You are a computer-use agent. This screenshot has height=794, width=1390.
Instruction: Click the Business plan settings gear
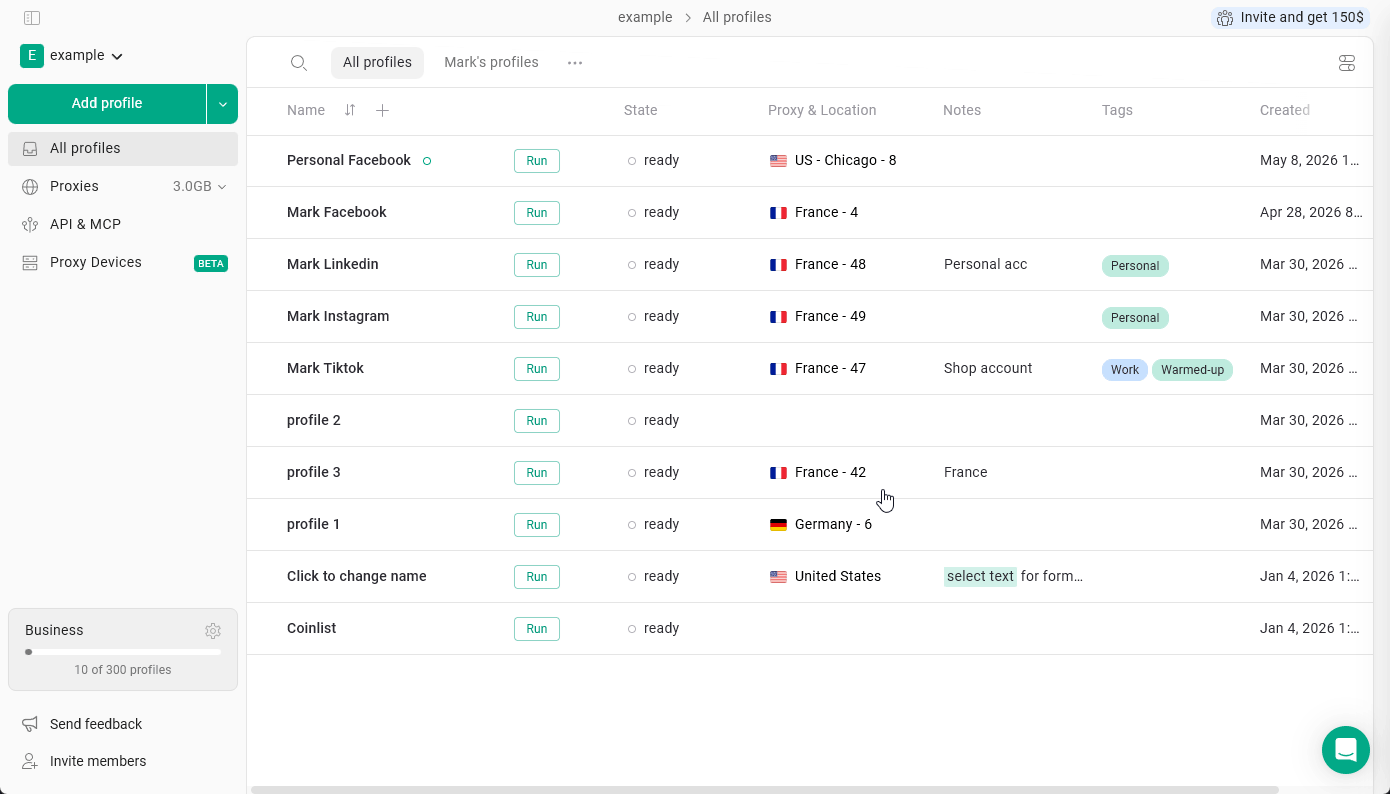pyautogui.click(x=213, y=631)
